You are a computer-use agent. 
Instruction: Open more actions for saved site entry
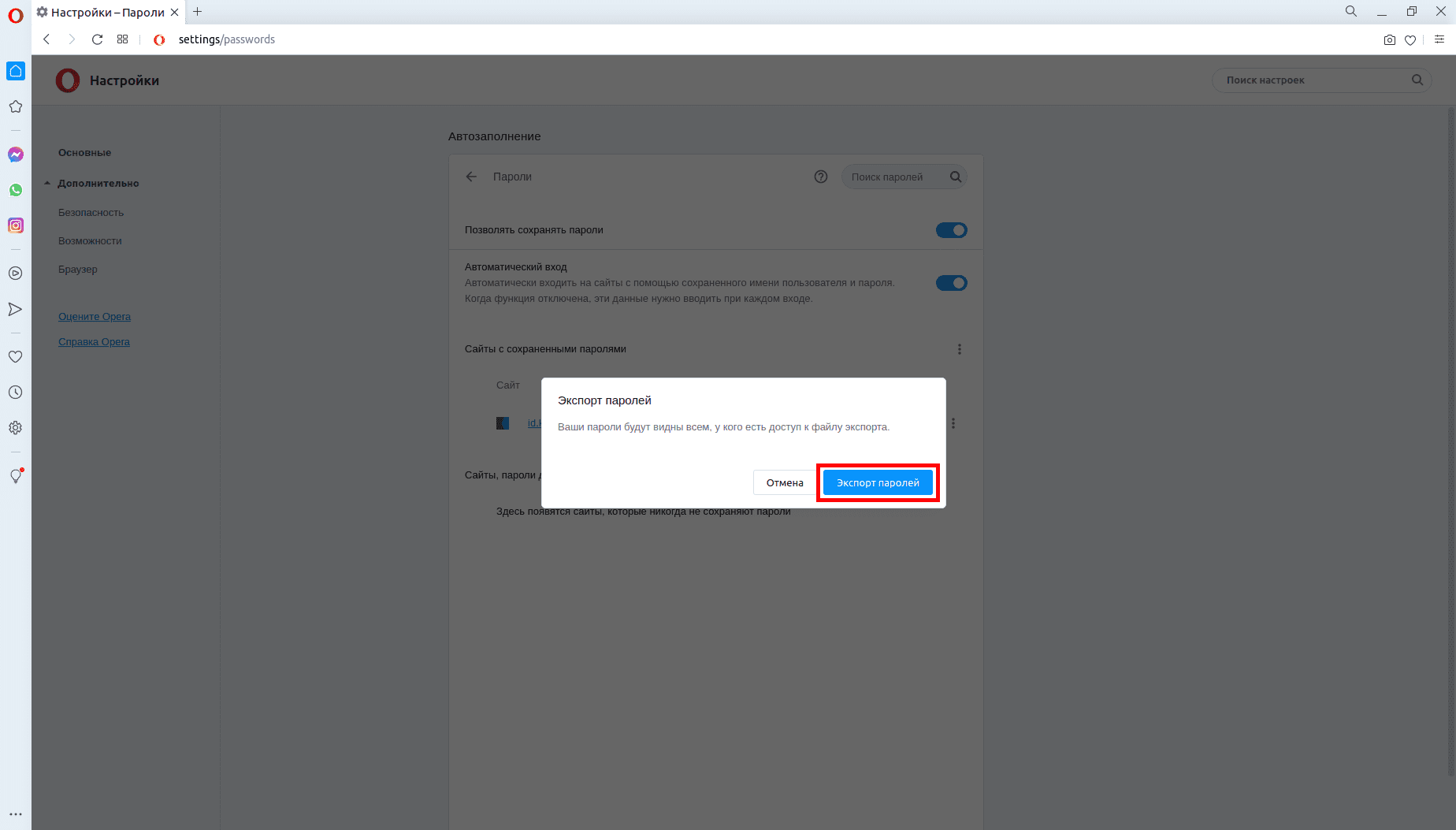(x=953, y=423)
